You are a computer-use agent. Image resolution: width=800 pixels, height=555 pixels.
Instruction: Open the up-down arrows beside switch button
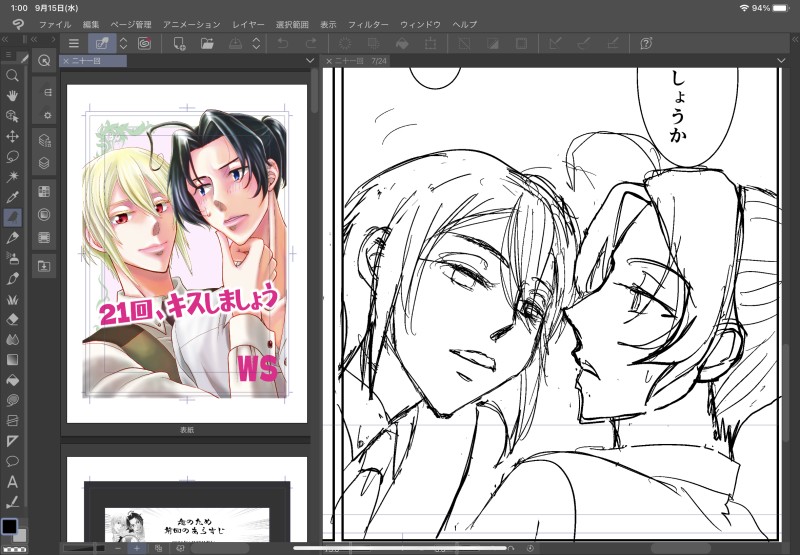coord(123,44)
